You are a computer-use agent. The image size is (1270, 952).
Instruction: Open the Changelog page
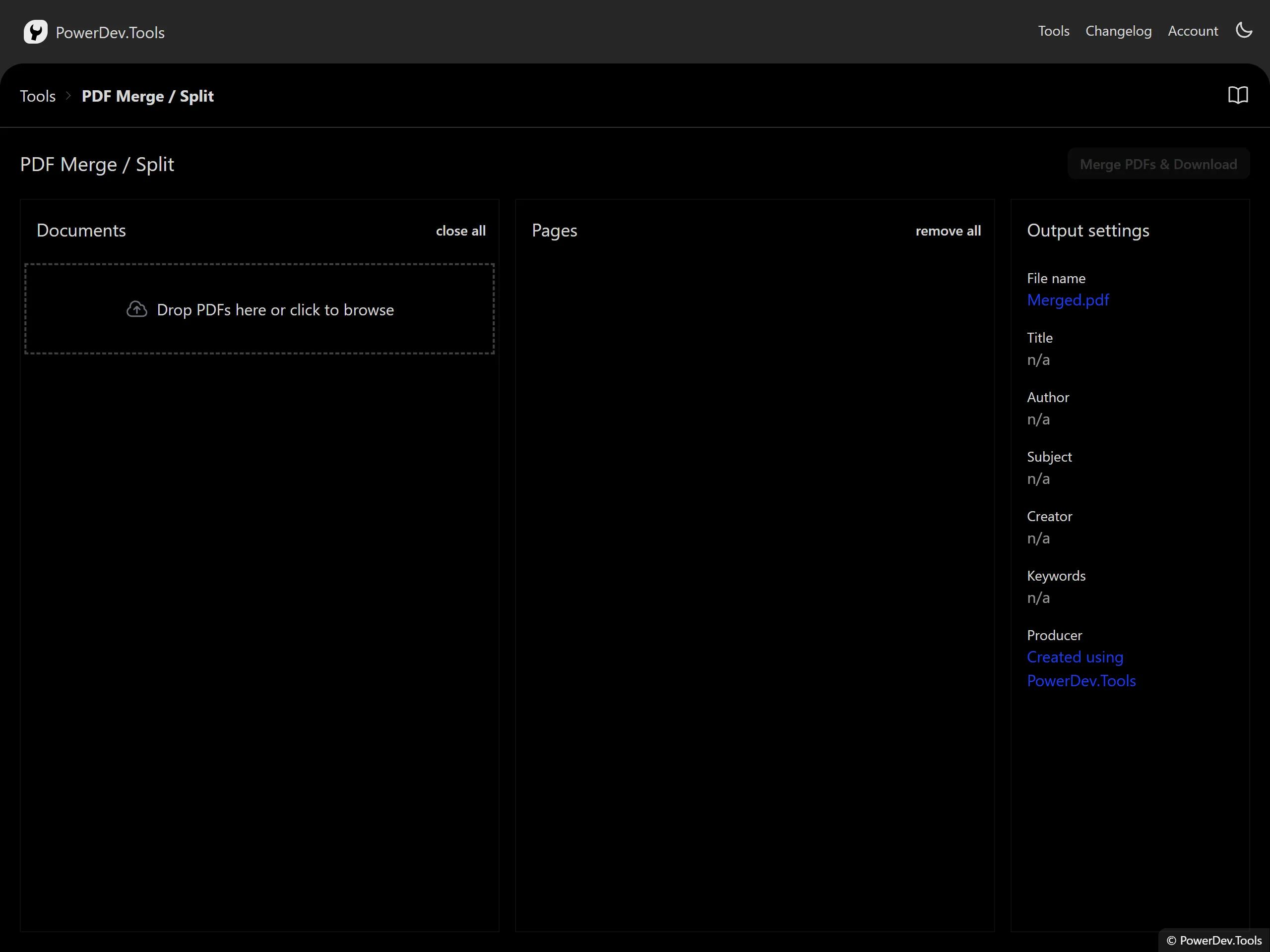point(1118,31)
